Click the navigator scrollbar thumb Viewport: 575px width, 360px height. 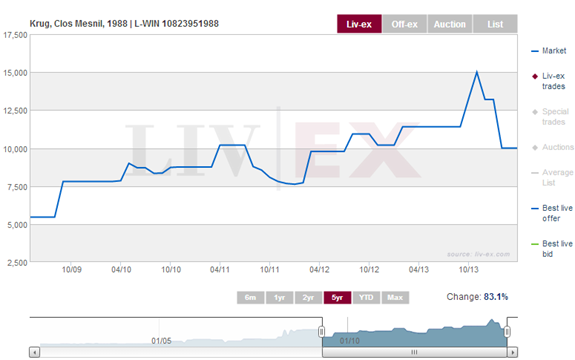[414, 352]
